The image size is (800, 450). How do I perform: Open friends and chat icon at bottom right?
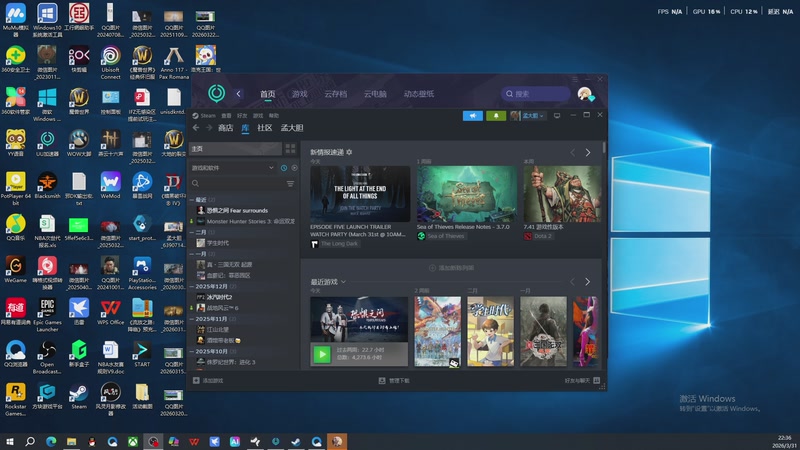click(x=596, y=380)
